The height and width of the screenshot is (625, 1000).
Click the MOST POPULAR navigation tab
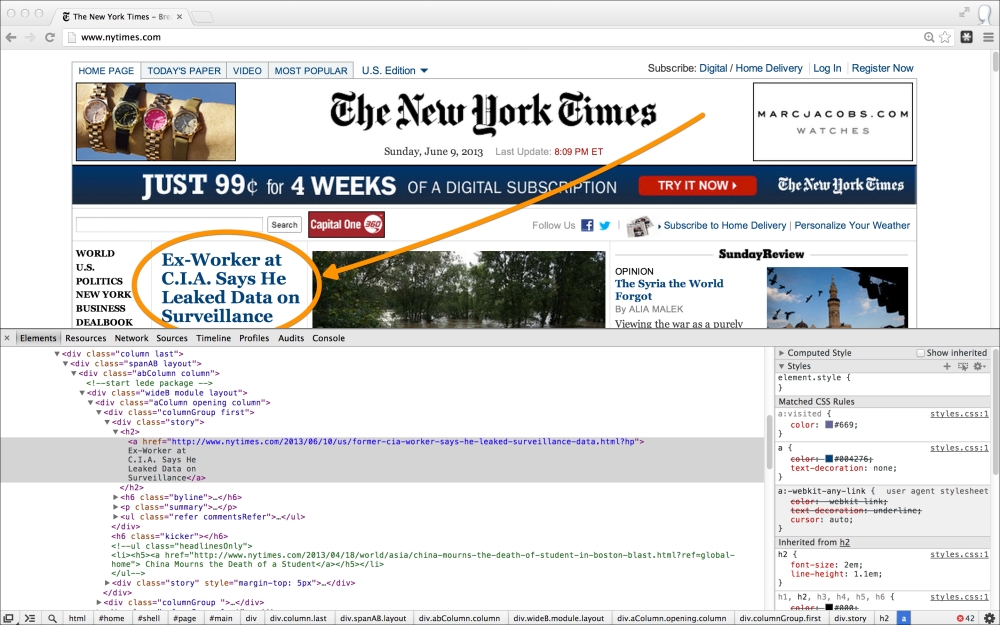point(311,71)
